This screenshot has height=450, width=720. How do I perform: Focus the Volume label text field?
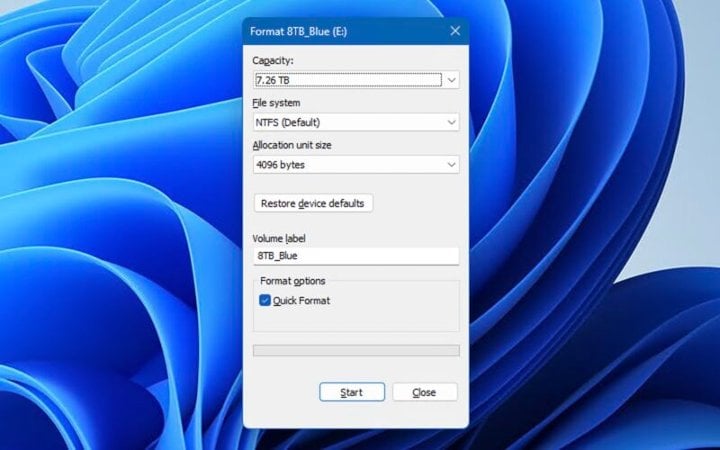click(356, 256)
